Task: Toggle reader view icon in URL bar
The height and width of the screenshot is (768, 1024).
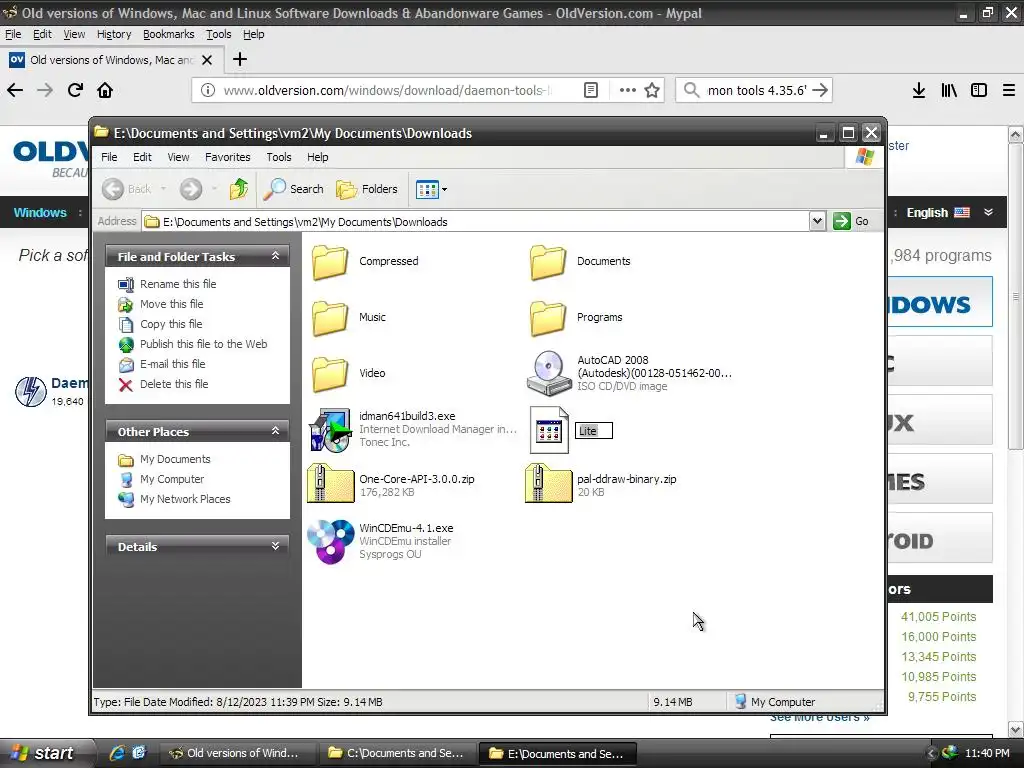Action: [590, 90]
